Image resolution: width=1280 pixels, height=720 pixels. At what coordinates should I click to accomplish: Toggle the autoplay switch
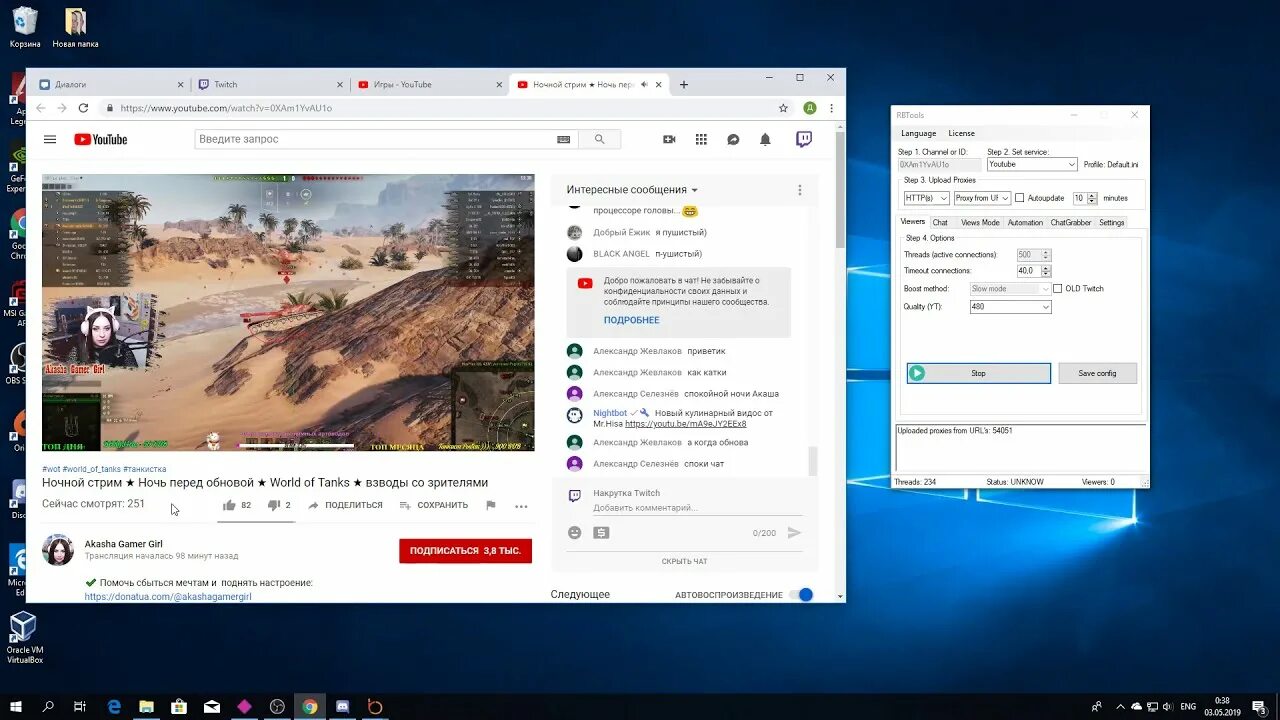click(x=801, y=595)
